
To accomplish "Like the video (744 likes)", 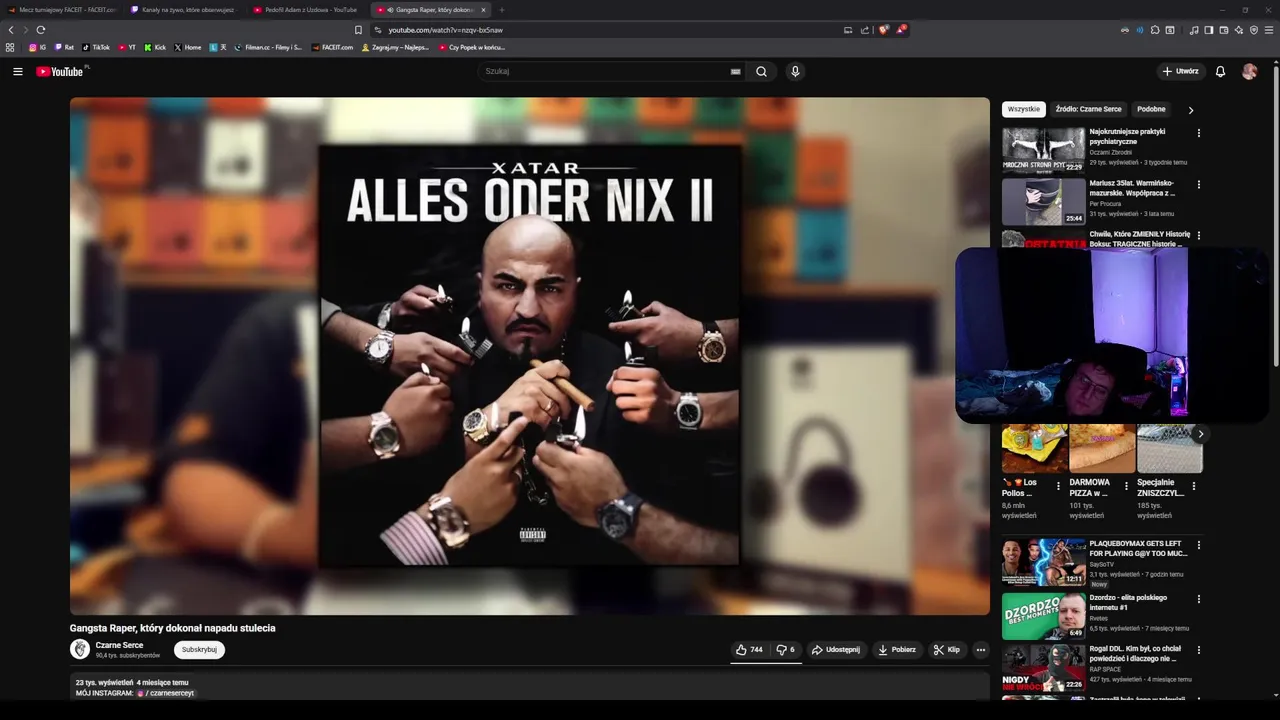I will [749, 650].
